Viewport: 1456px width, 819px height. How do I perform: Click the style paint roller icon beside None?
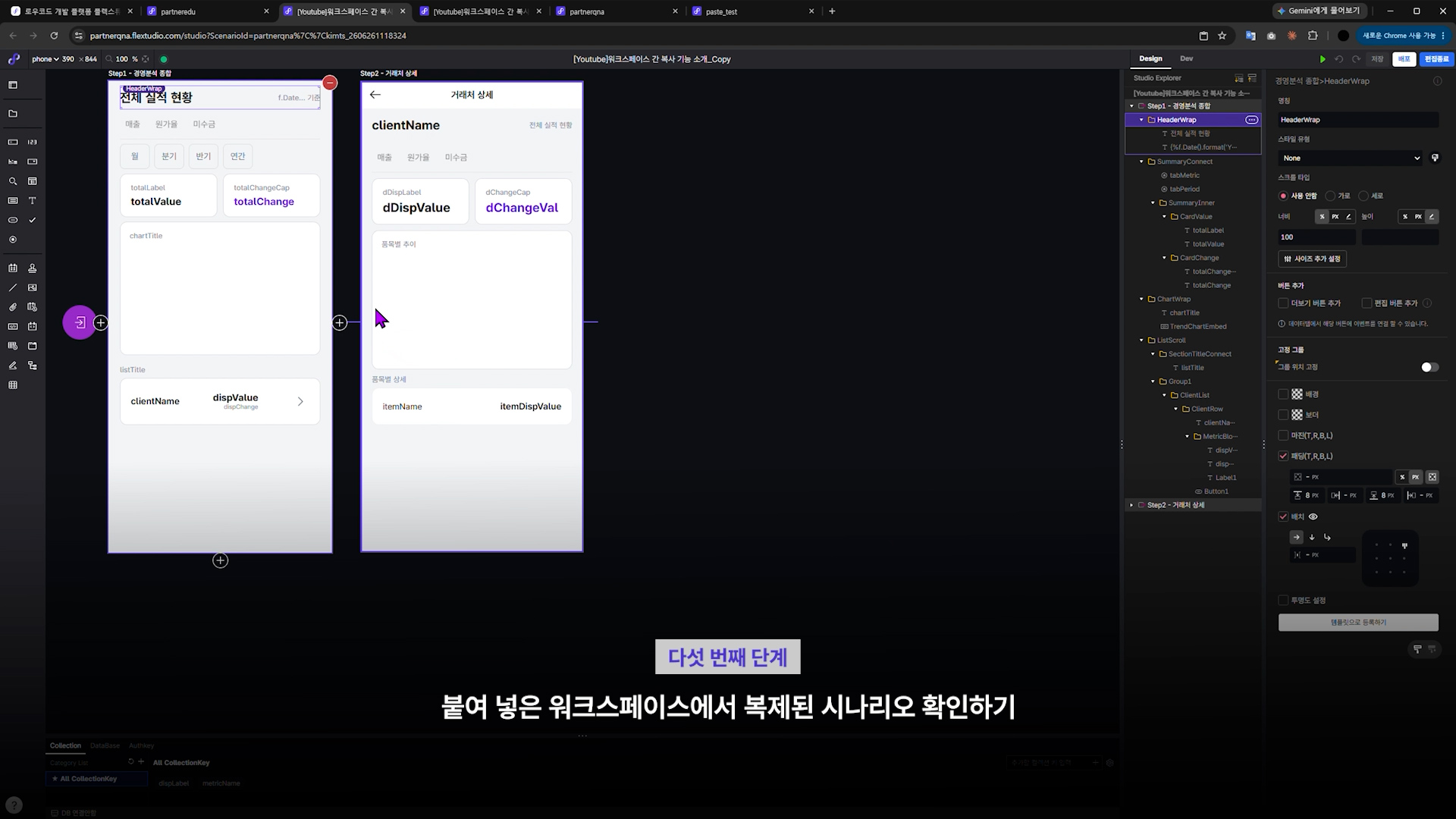[x=1435, y=158]
